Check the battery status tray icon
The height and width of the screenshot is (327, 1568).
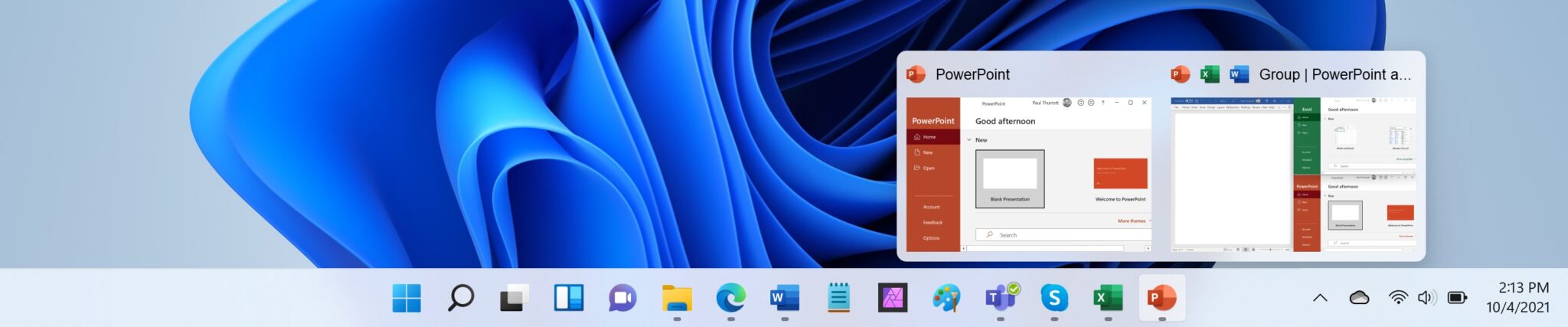click(x=1458, y=298)
